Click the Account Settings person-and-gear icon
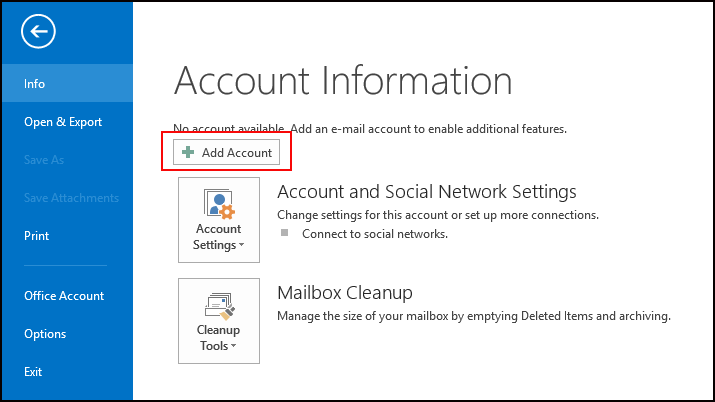 point(218,203)
